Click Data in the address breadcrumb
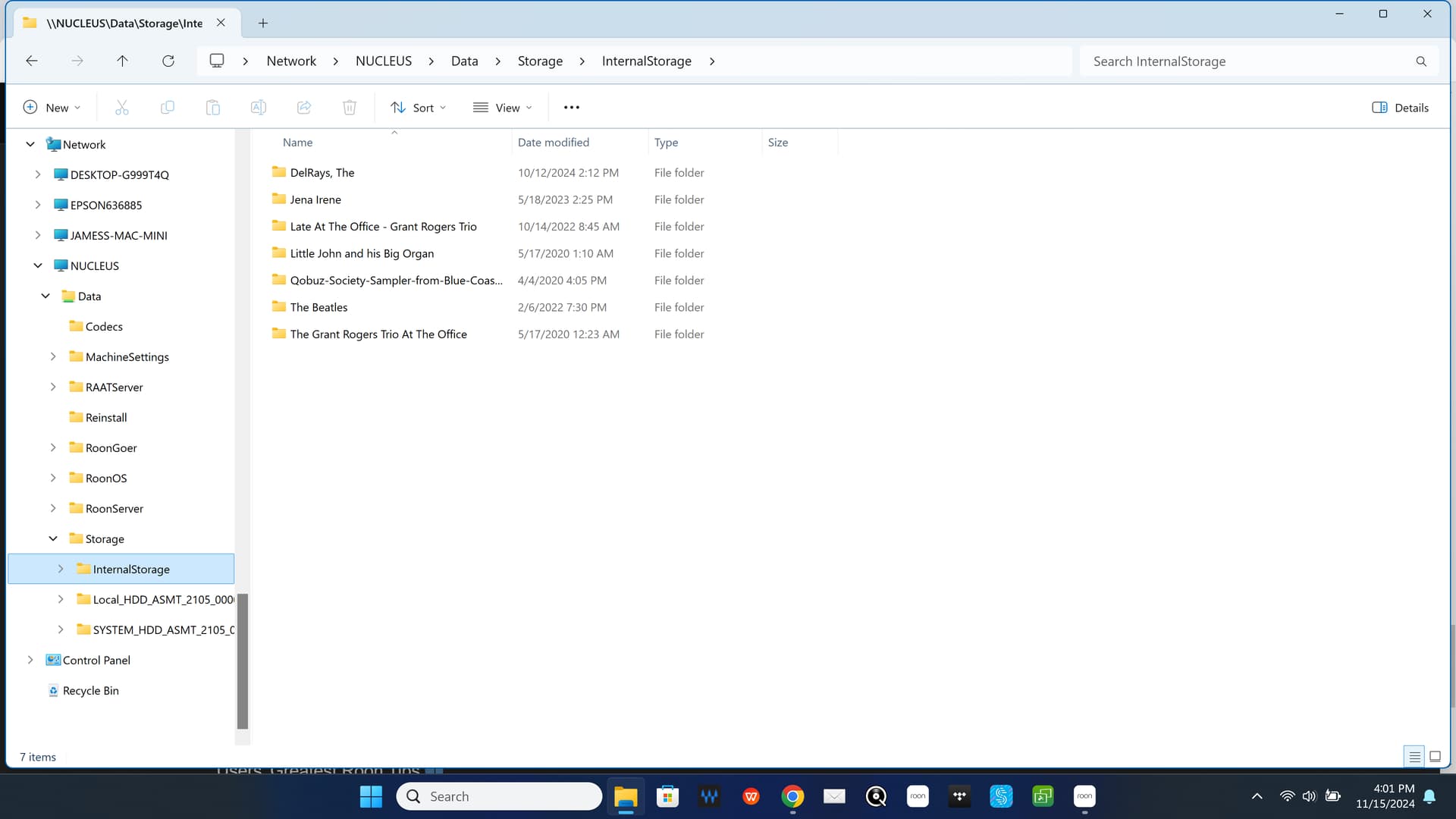 (465, 61)
